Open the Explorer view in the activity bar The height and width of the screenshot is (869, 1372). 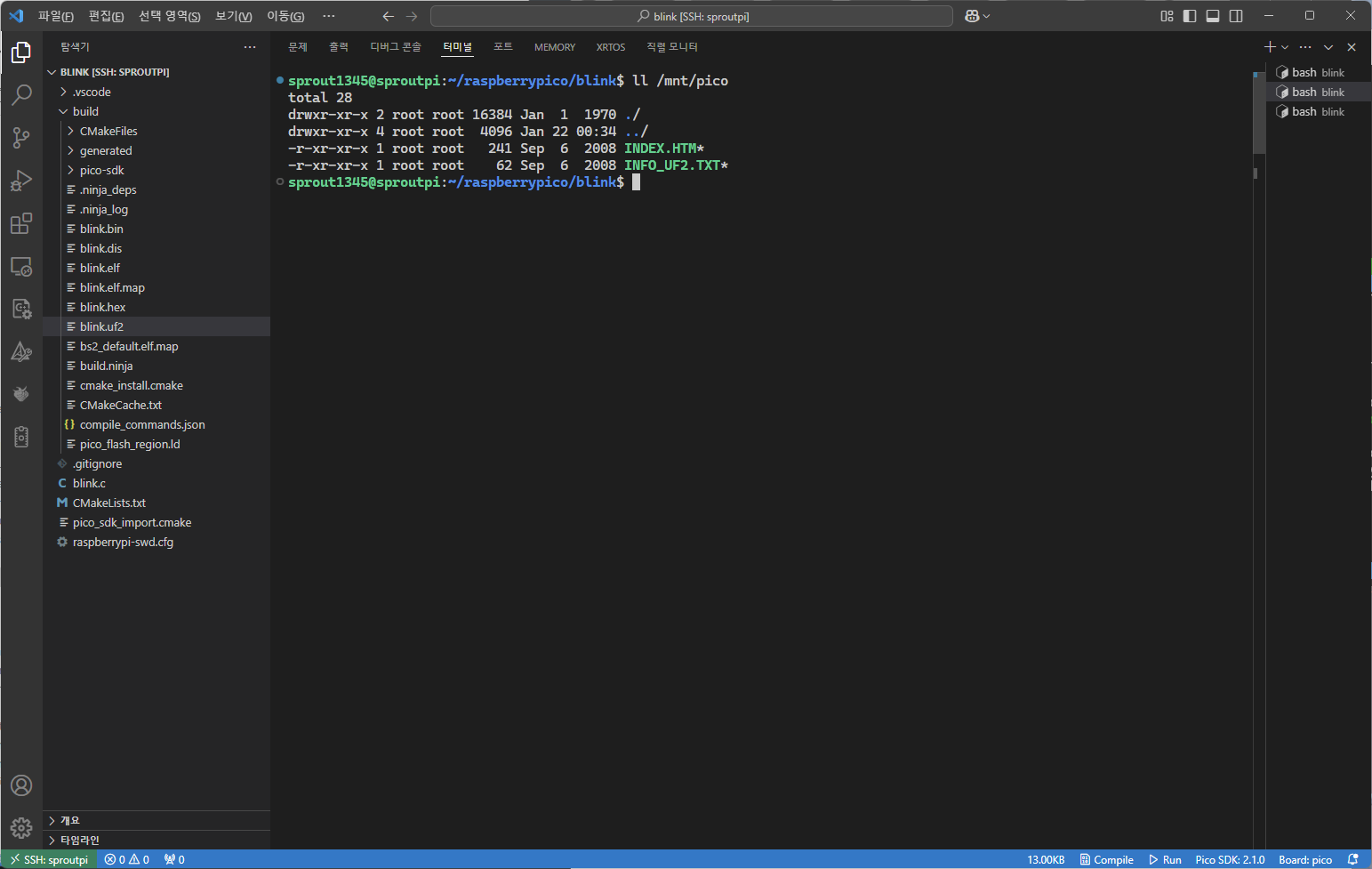(21, 53)
